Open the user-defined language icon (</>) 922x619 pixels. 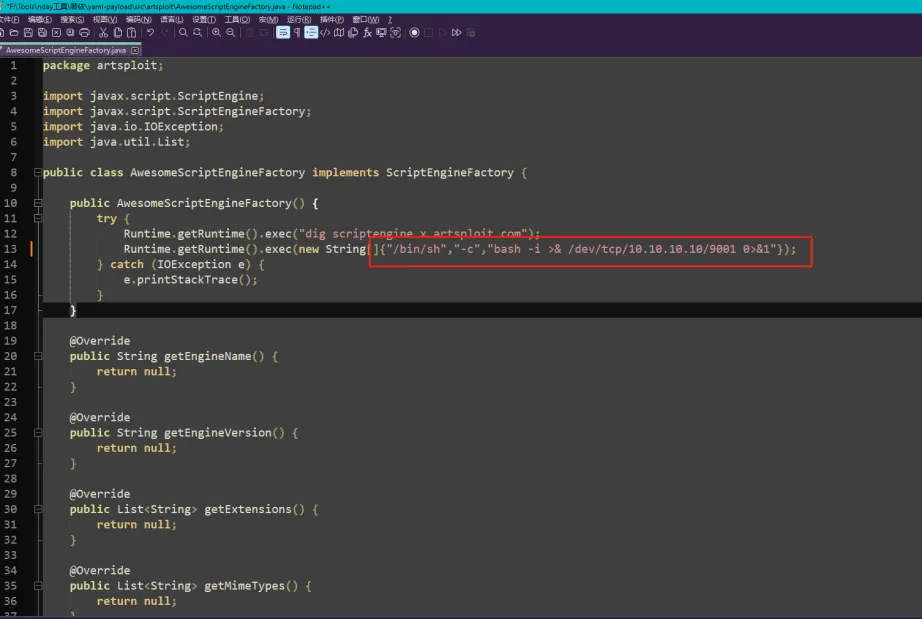pyautogui.click(x=325, y=33)
